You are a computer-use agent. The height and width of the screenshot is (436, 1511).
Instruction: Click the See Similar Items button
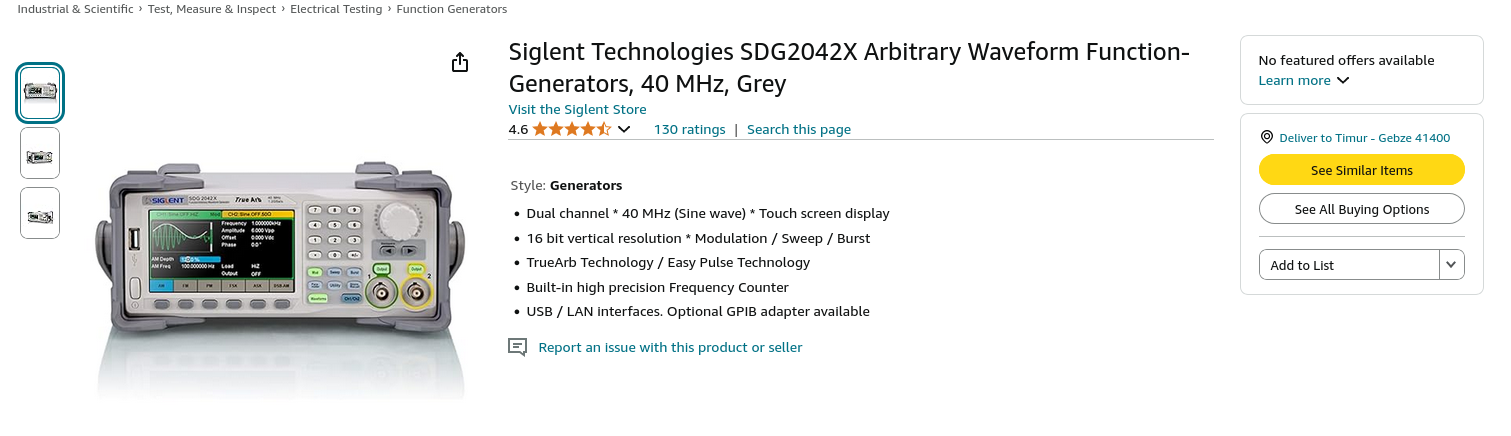pyautogui.click(x=1361, y=170)
